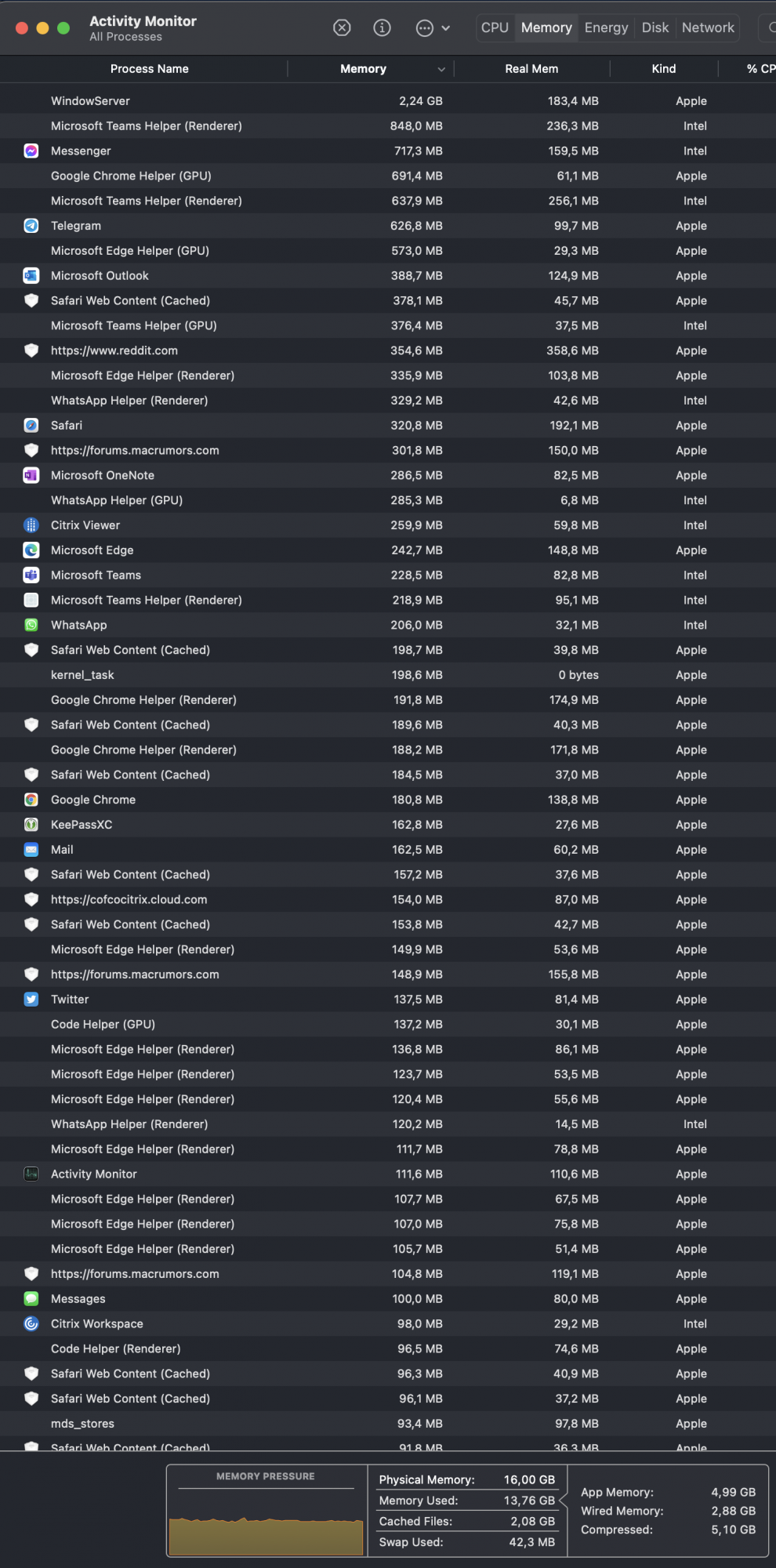Sort by the Kind column header
776x1568 pixels.
click(664, 69)
